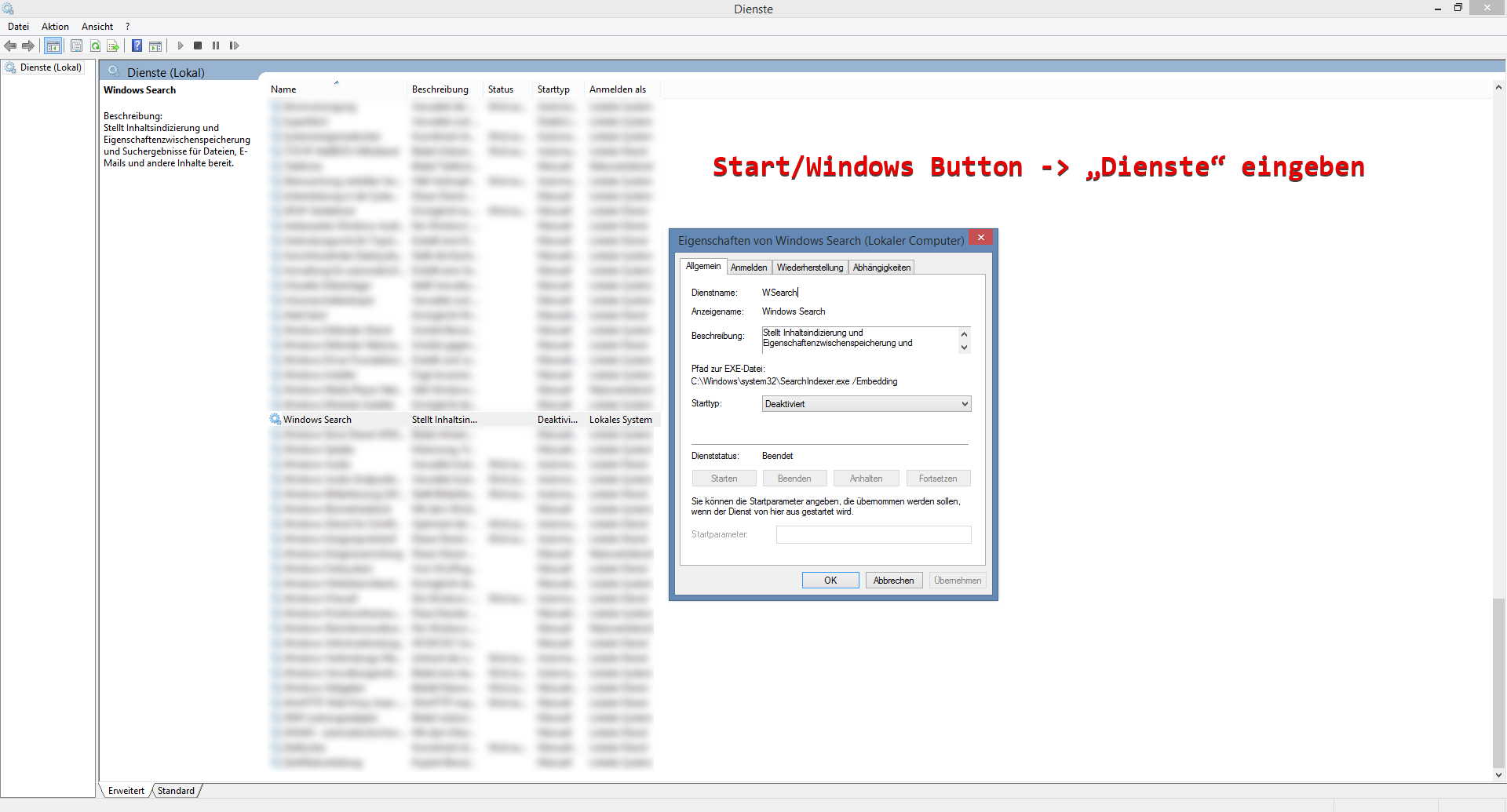Select the Windows Search service row
Image resolution: width=1507 pixels, height=812 pixels.
tap(465, 420)
